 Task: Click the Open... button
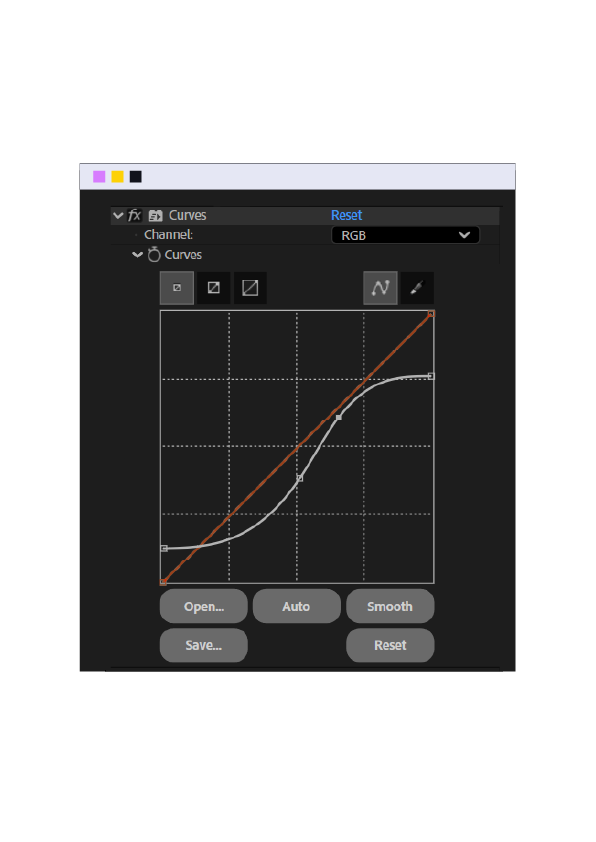[x=203, y=606]
